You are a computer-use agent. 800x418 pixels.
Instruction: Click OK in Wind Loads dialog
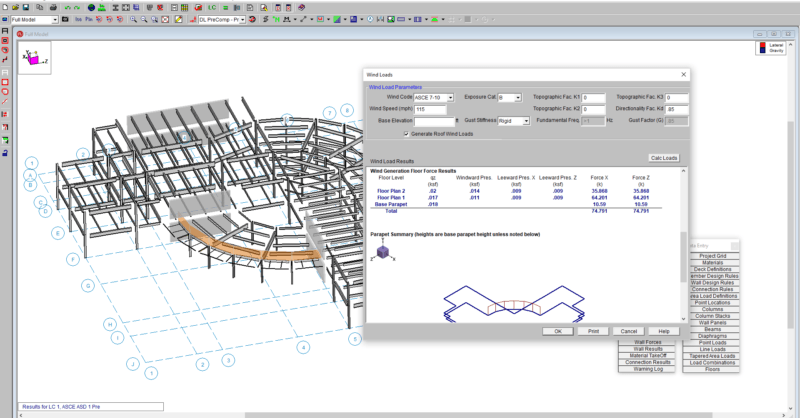pos(558,330)
